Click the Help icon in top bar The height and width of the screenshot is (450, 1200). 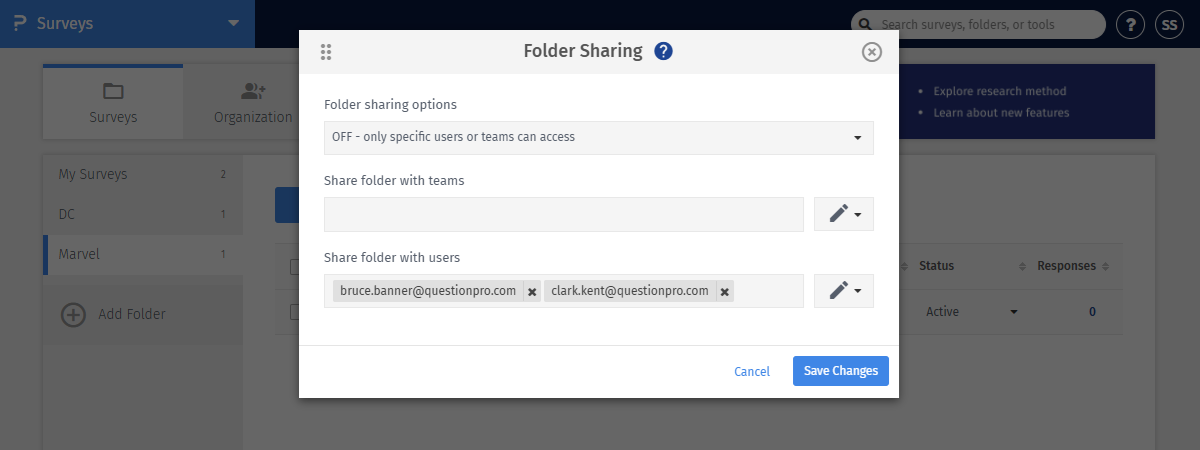coord(1129,24)
